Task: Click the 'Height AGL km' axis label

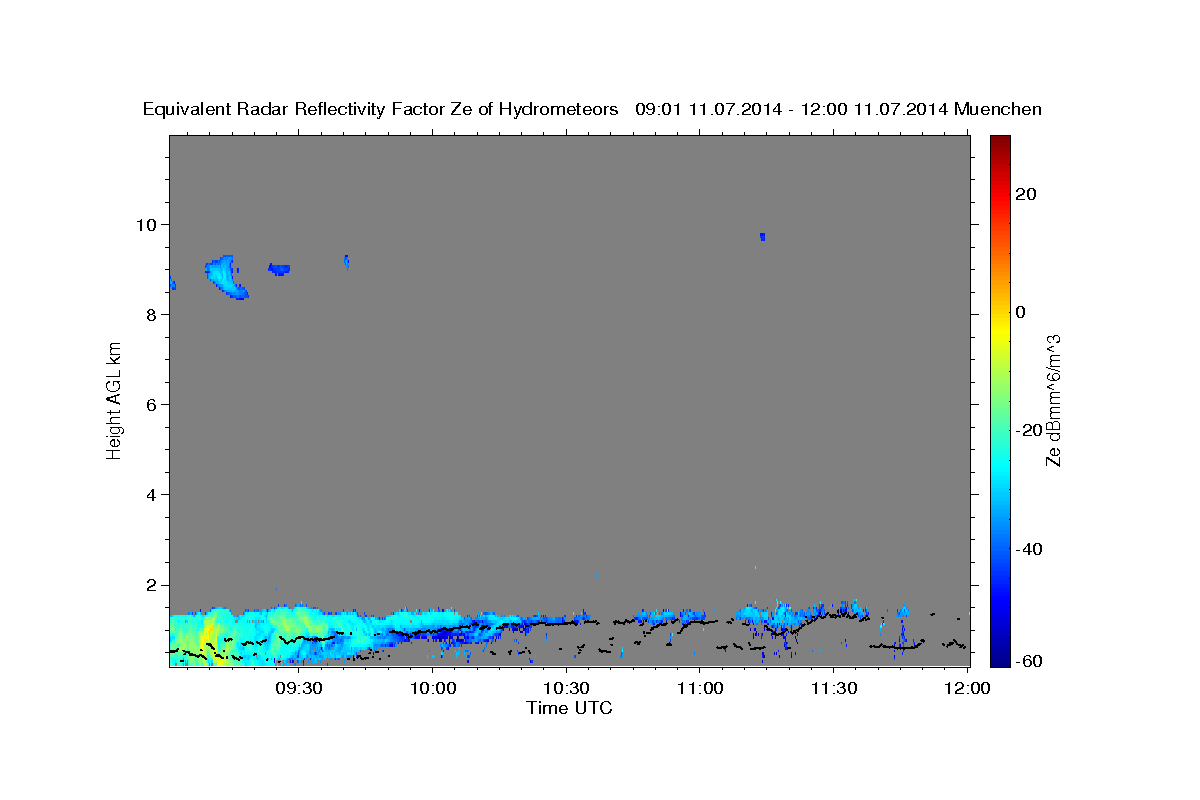Action: [115, 399]
